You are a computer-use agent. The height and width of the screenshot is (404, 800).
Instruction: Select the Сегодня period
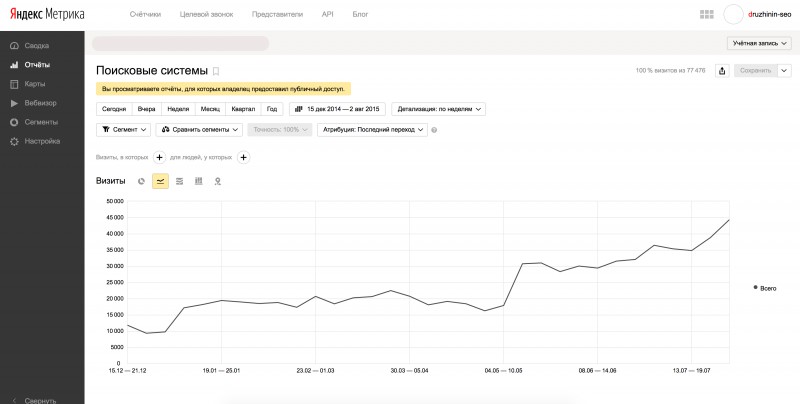114,109
